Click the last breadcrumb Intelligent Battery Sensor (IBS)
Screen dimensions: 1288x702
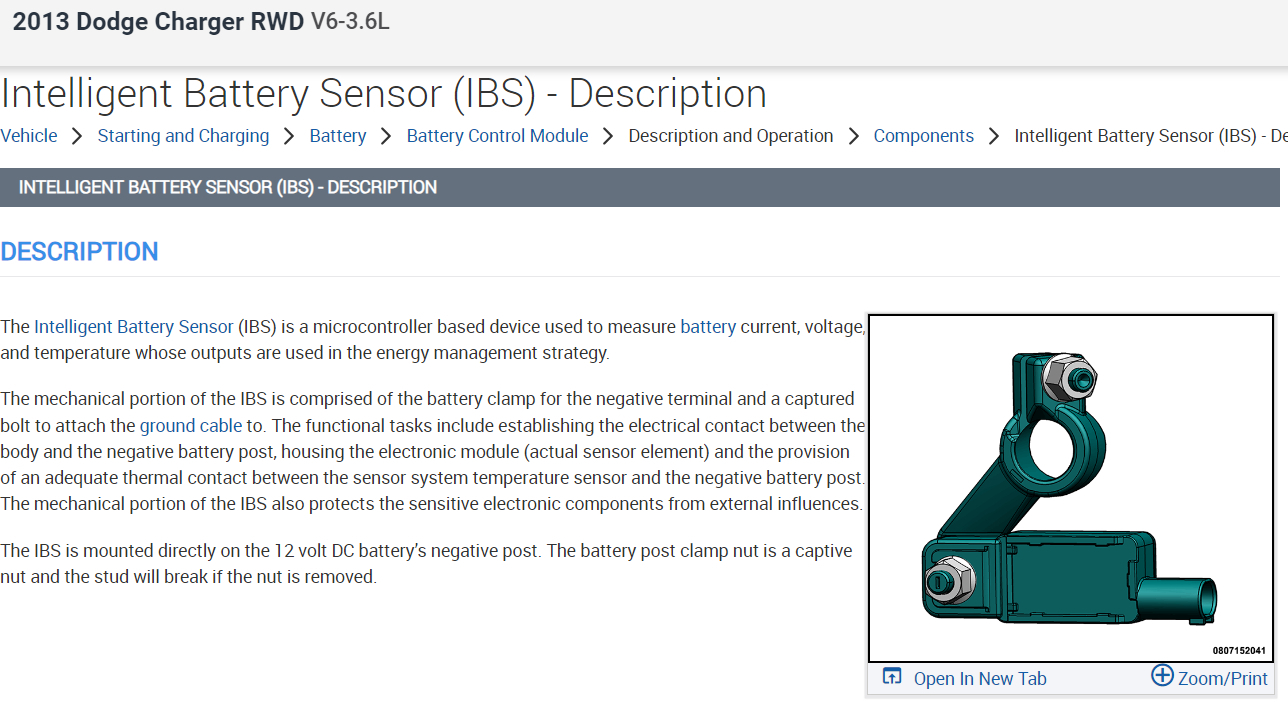coord(1150,136)
